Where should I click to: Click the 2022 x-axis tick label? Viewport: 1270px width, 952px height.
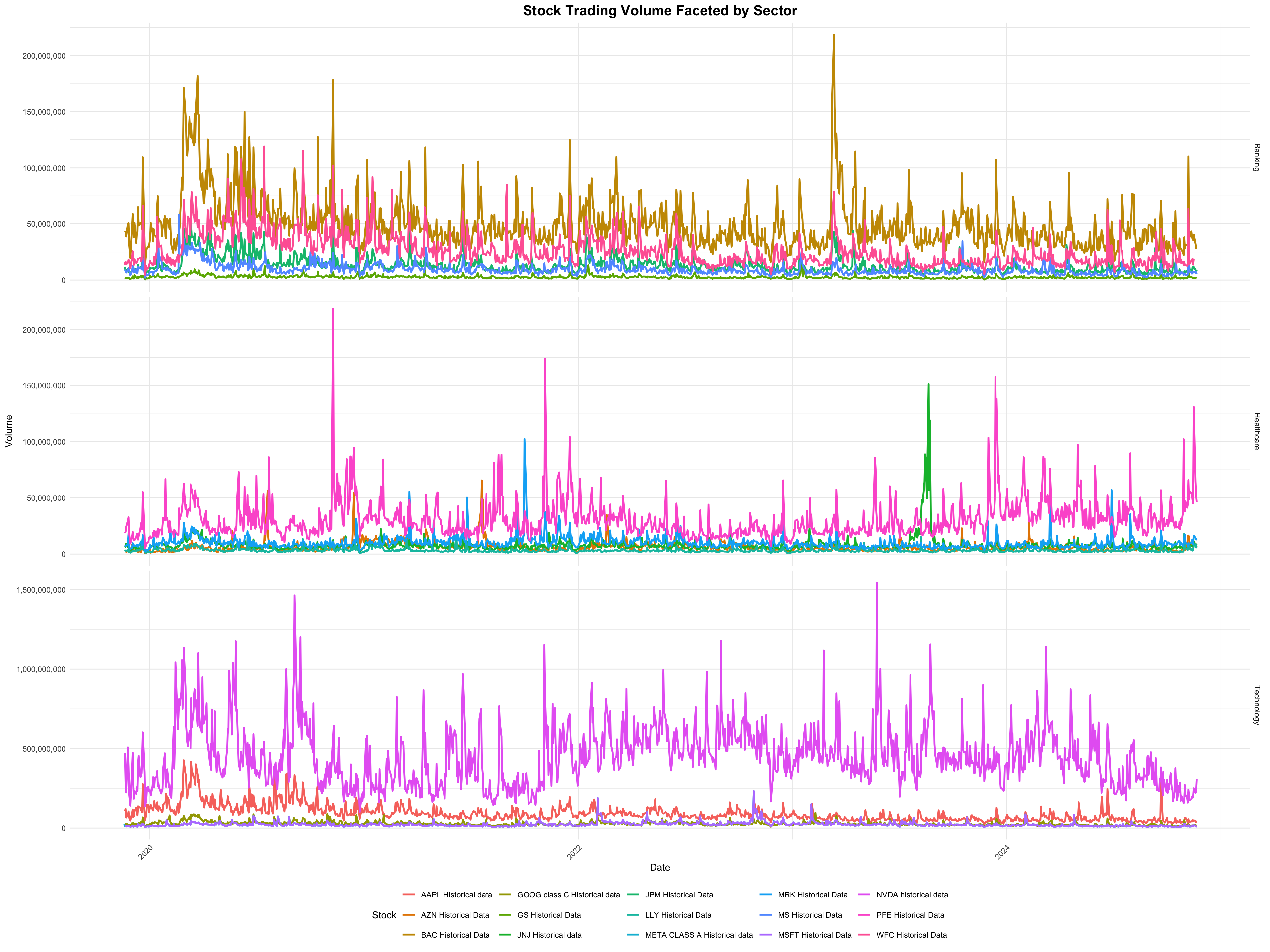coord(575,852)
